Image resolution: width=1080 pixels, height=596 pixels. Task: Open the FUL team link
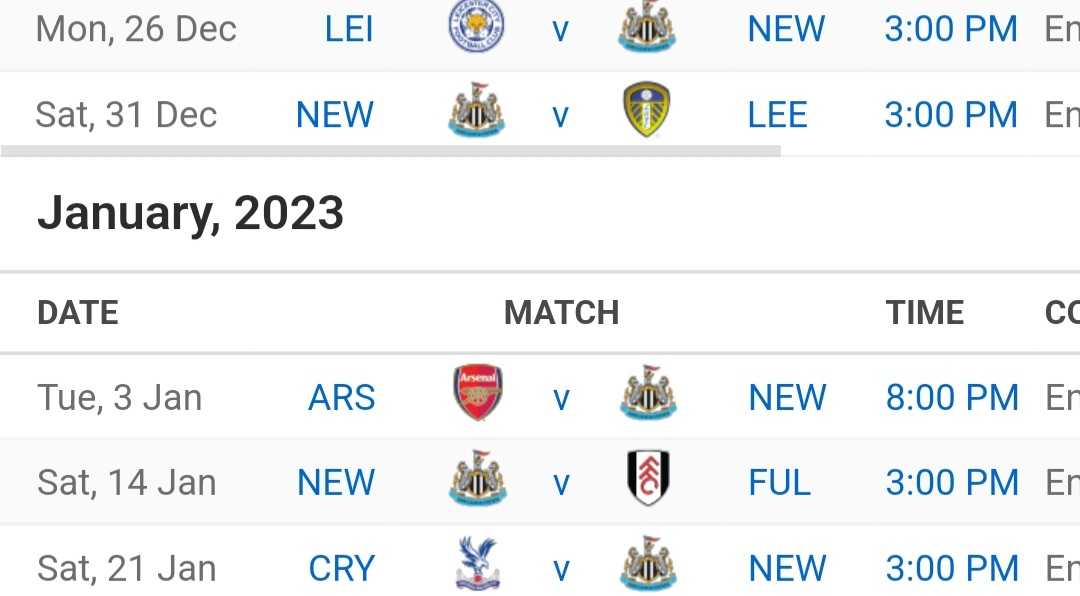click(779, 482)
